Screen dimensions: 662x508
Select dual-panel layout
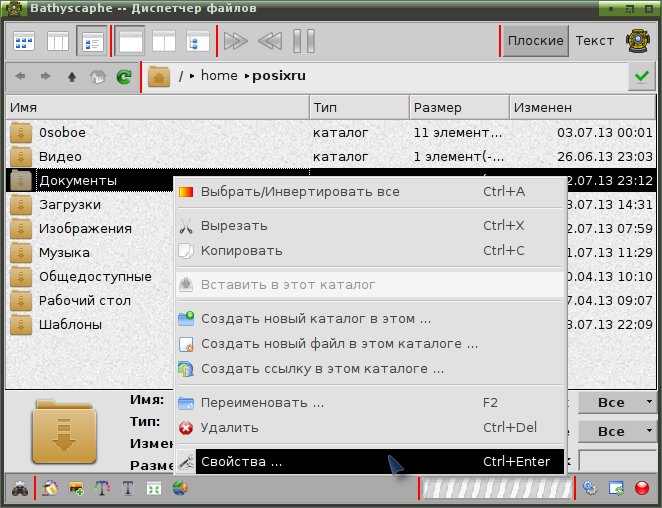click(x=164, y=41)
